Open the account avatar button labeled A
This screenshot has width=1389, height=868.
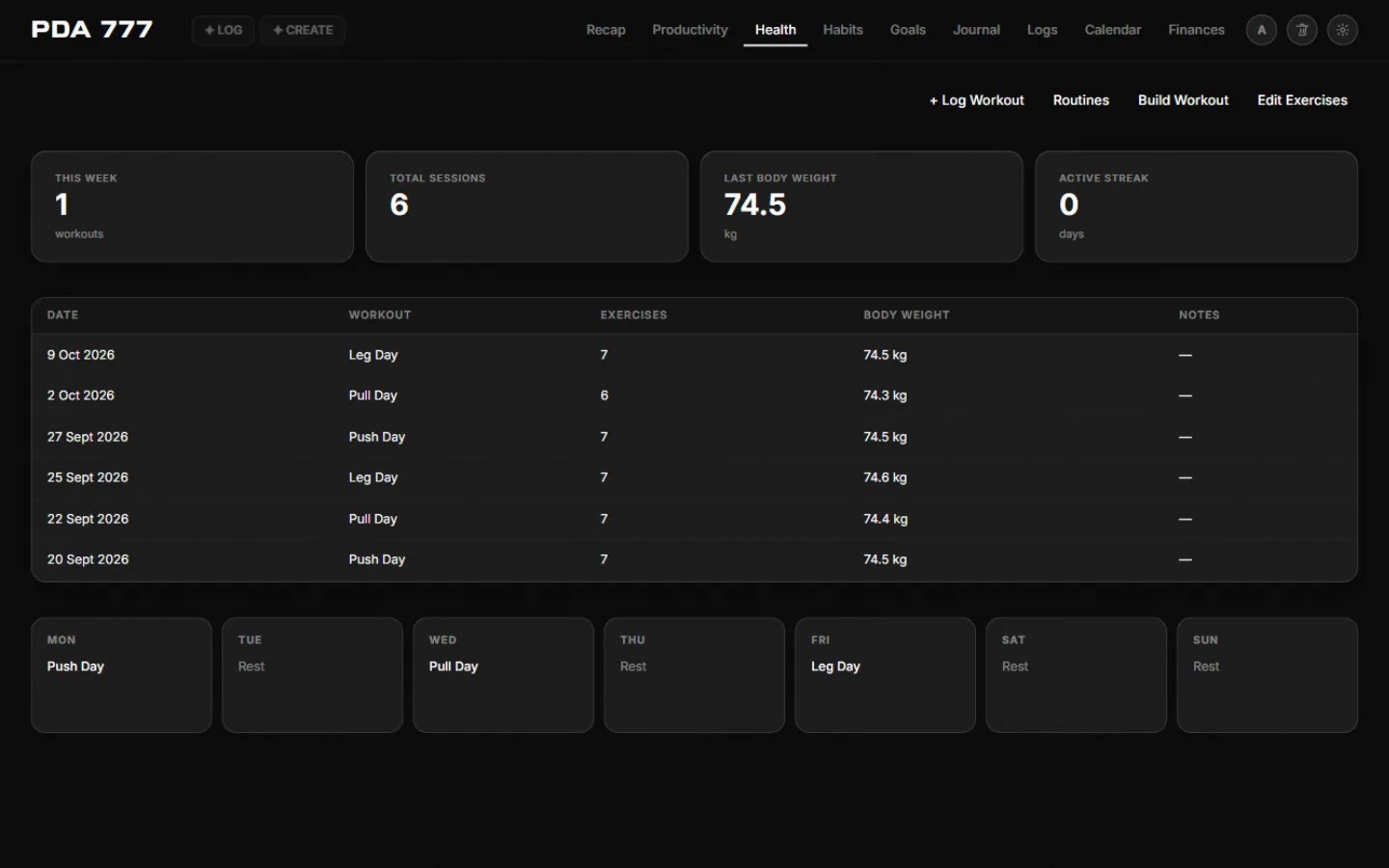click(x=1261, y=30)
